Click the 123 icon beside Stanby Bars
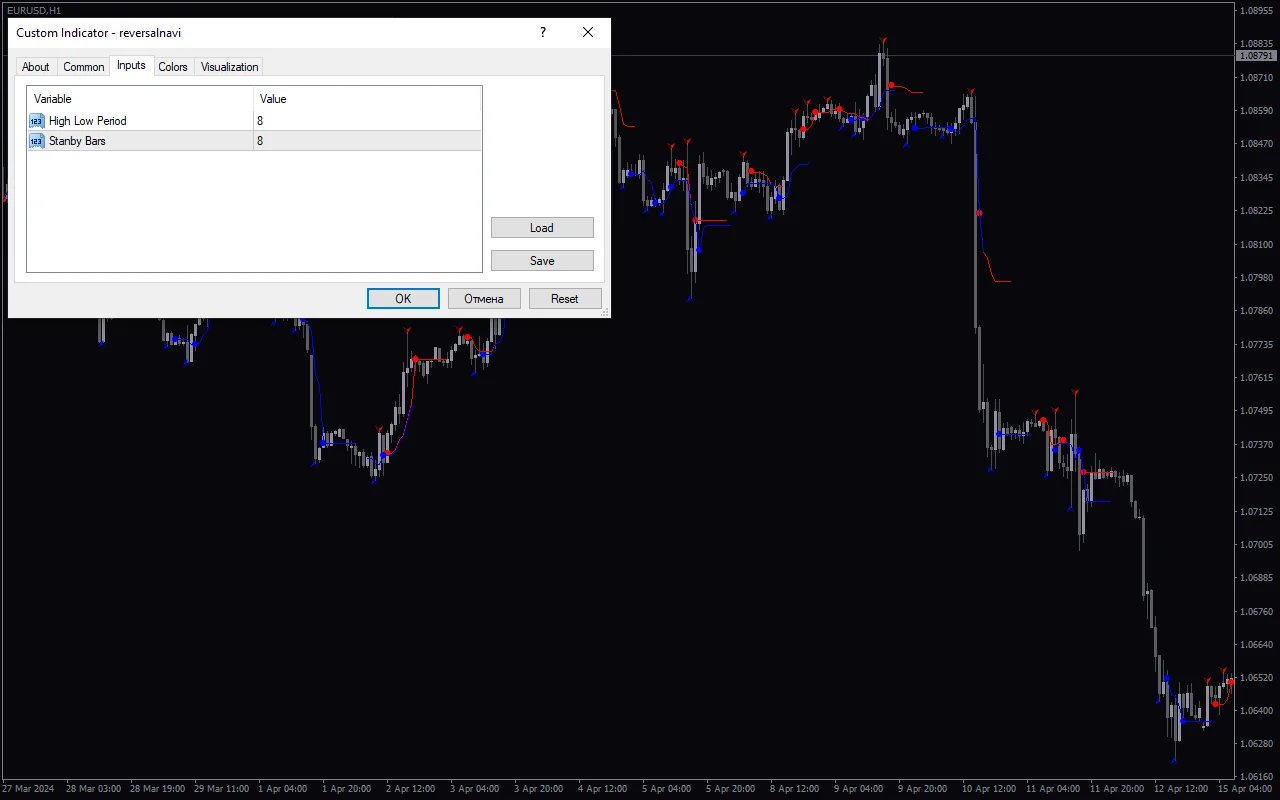The width and height of the screenshot is (1280, 800). [x=36, y=140]
